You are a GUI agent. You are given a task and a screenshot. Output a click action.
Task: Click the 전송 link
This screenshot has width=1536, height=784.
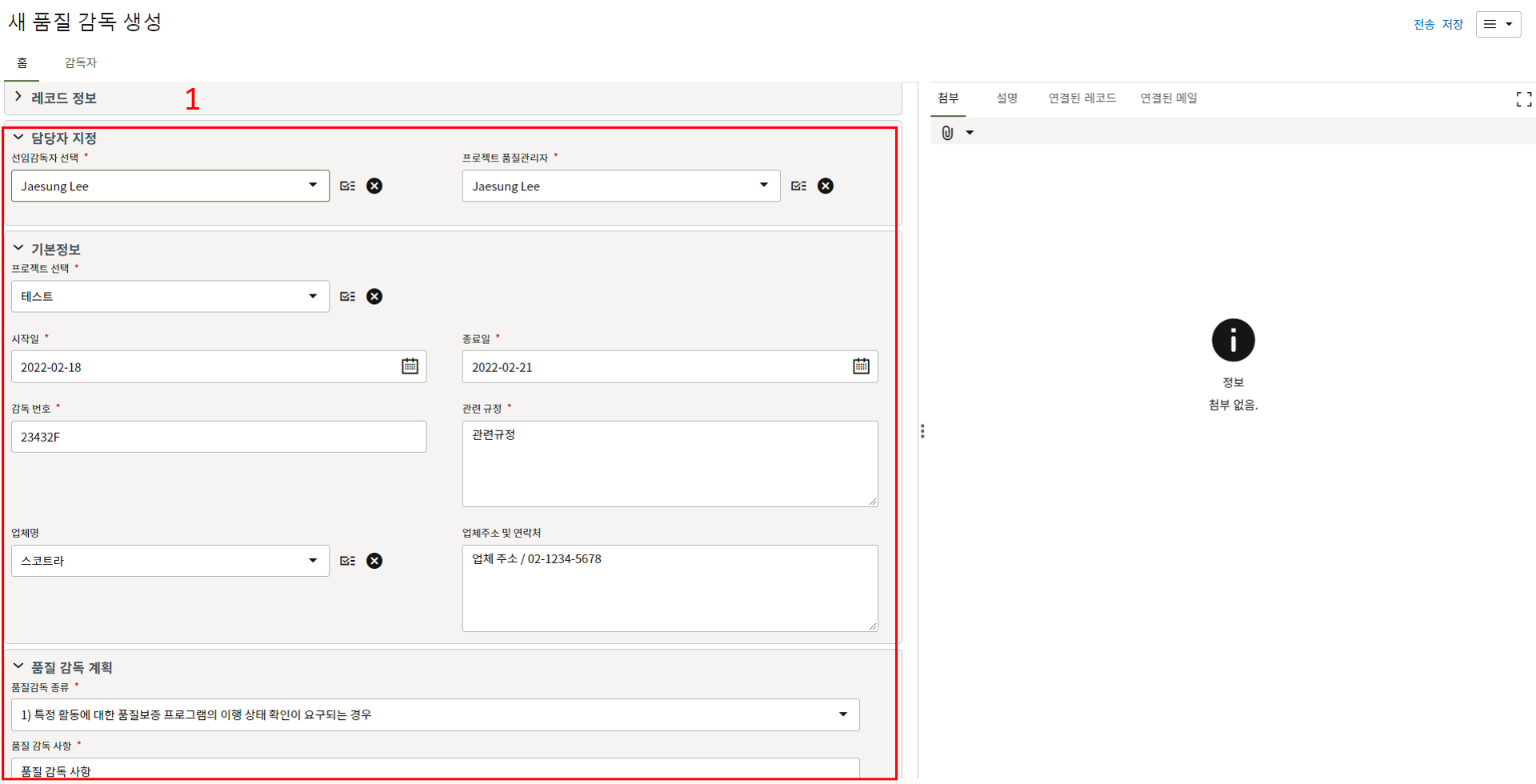1424,24
